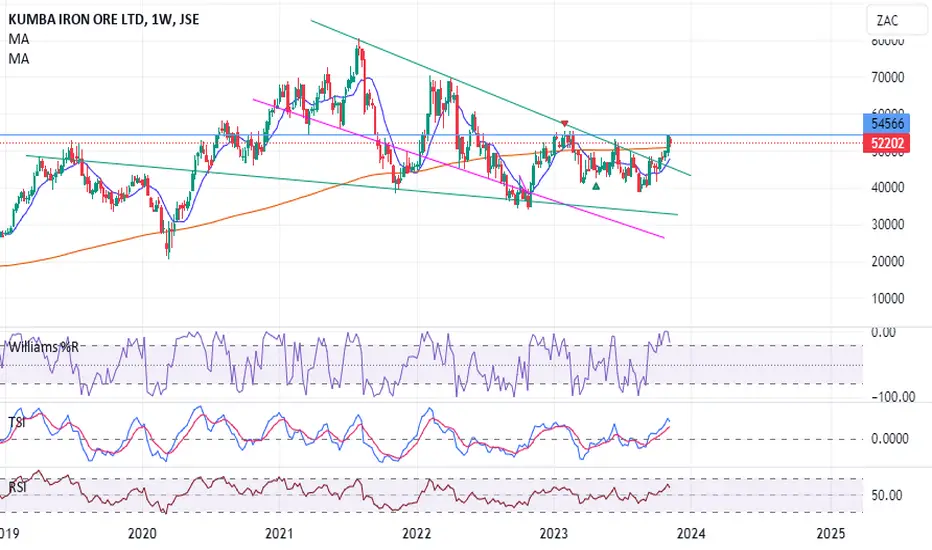
Task: Select the TSI indicator label
Action: coord(17,422)
